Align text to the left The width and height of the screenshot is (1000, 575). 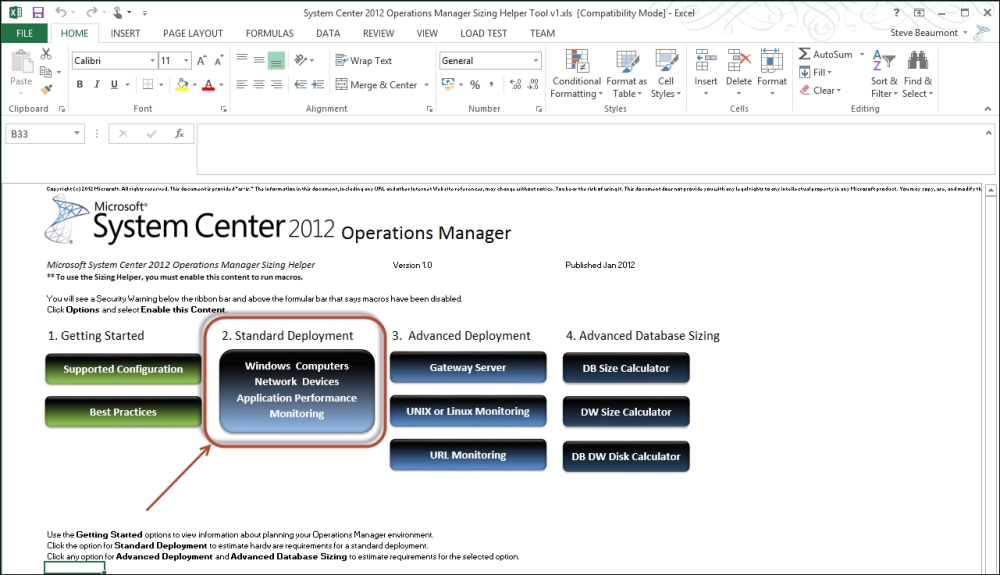pos(242,84)
